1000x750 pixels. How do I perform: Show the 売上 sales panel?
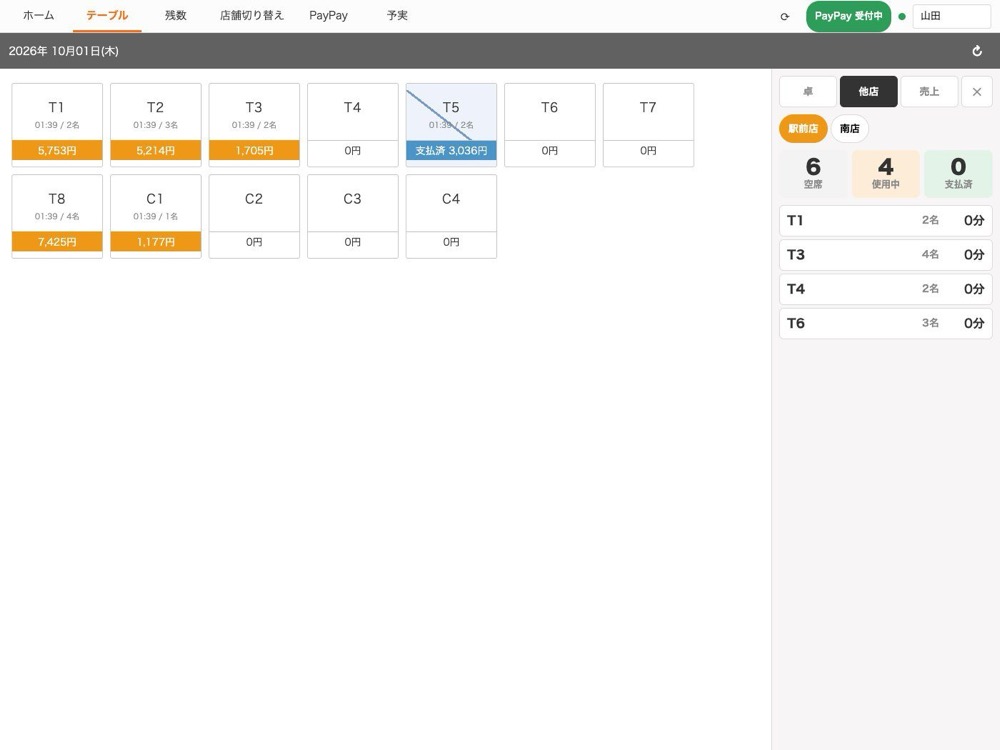929,92
